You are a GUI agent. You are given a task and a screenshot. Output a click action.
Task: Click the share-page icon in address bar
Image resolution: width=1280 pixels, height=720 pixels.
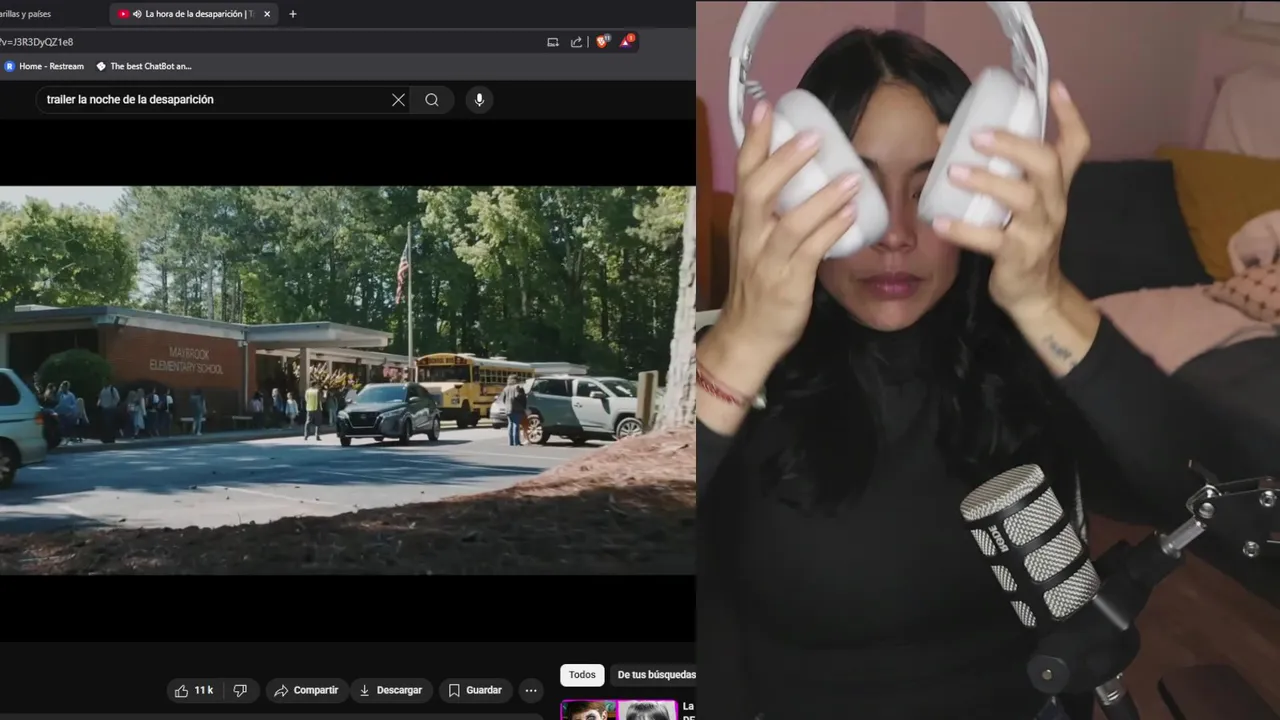click(x=576, y=42)
